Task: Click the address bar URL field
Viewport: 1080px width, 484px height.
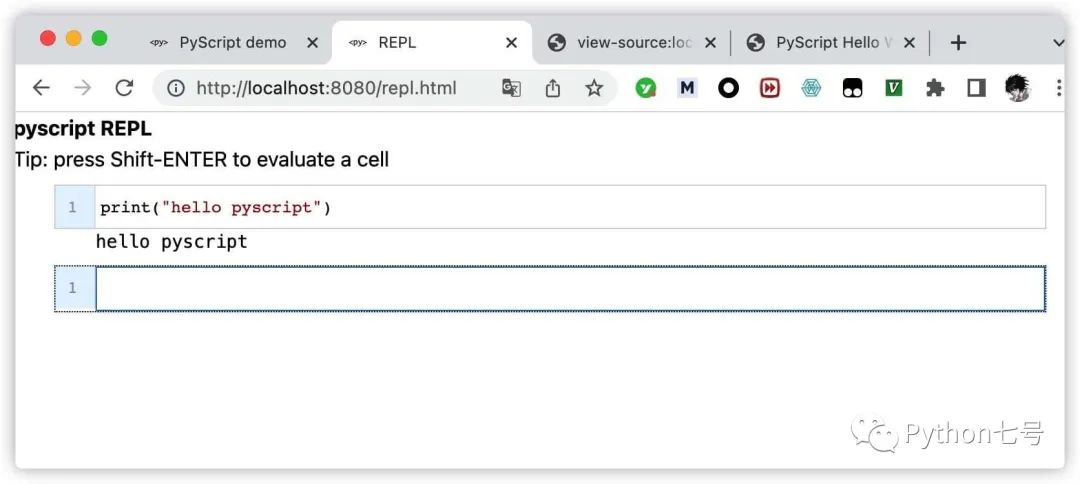Action: (326, 88)
